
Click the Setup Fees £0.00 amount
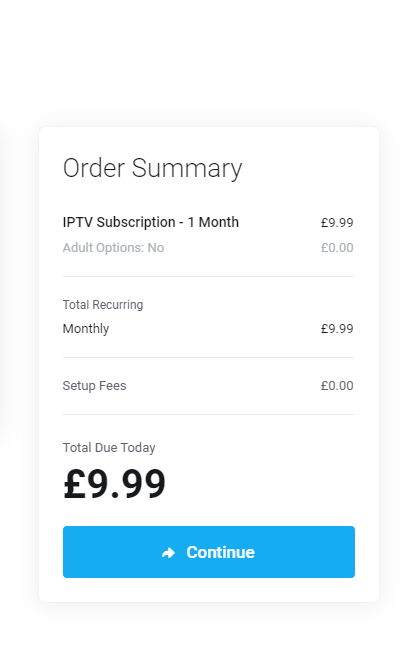(337, 385)
